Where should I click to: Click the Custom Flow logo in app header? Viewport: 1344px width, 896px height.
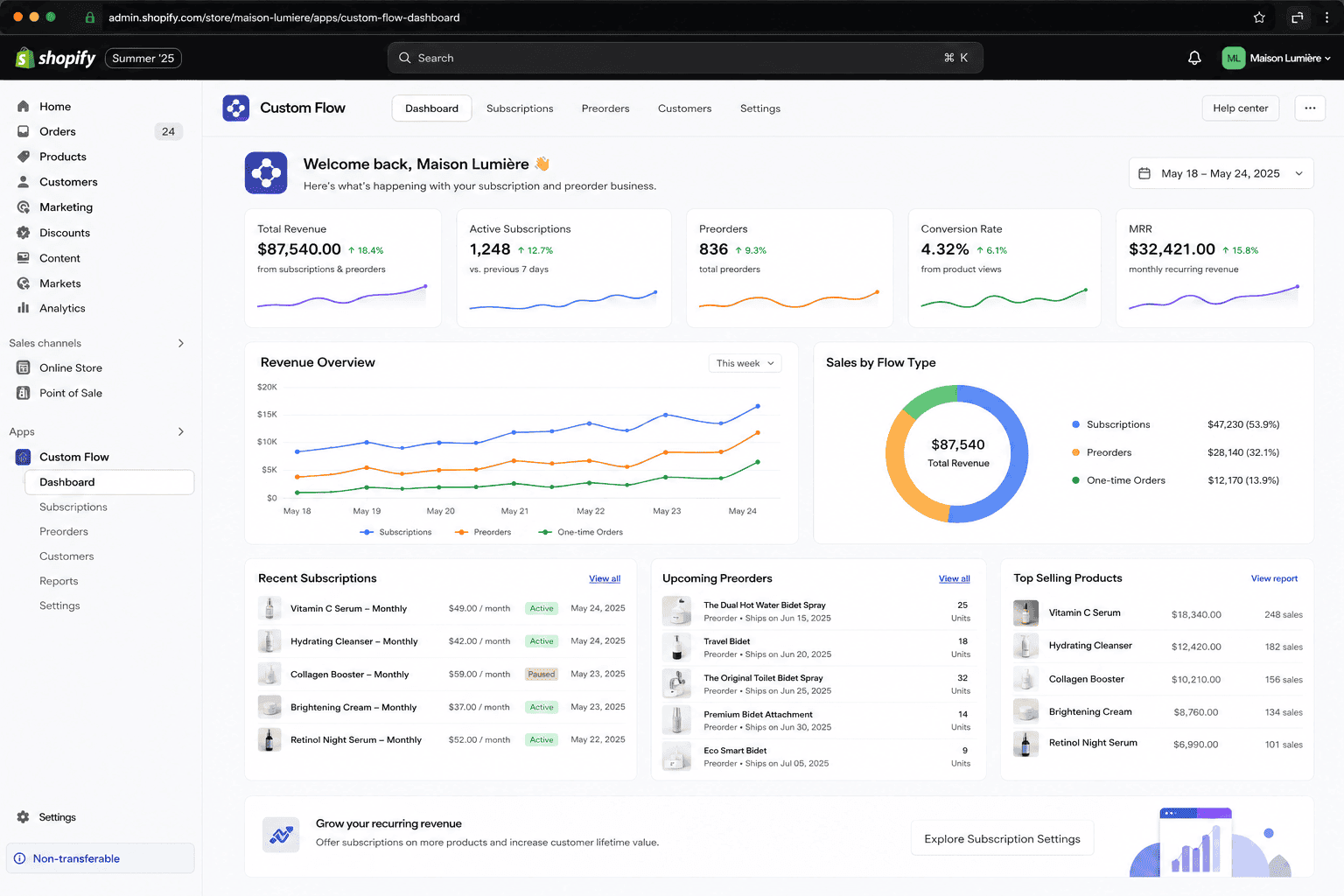click(236, 108)
